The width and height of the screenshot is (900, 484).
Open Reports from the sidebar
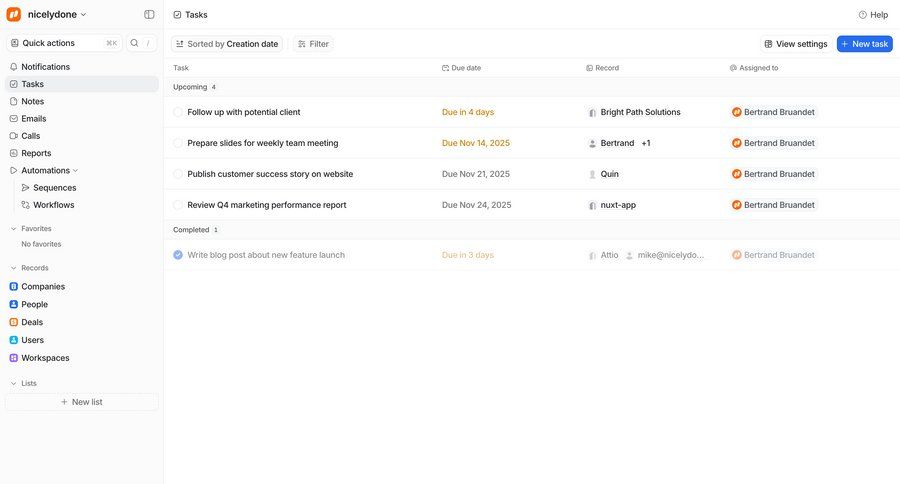36,153
